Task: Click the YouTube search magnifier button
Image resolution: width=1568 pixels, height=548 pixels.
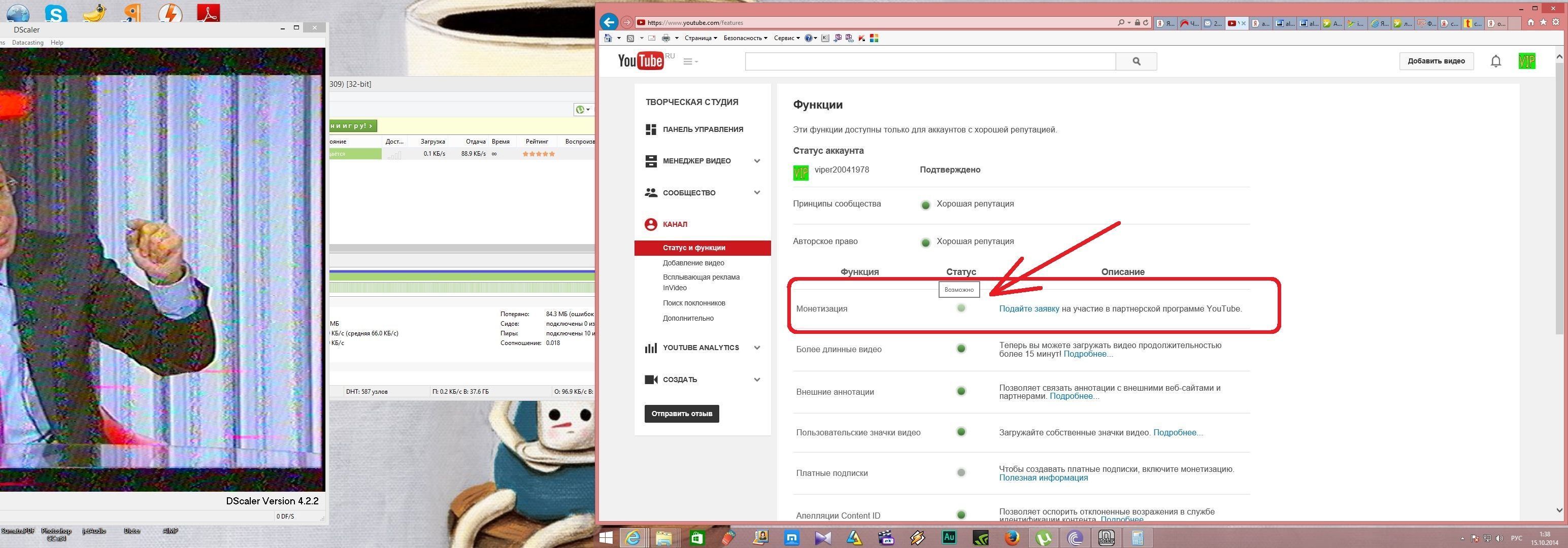Action: [x=1136, y=61]
